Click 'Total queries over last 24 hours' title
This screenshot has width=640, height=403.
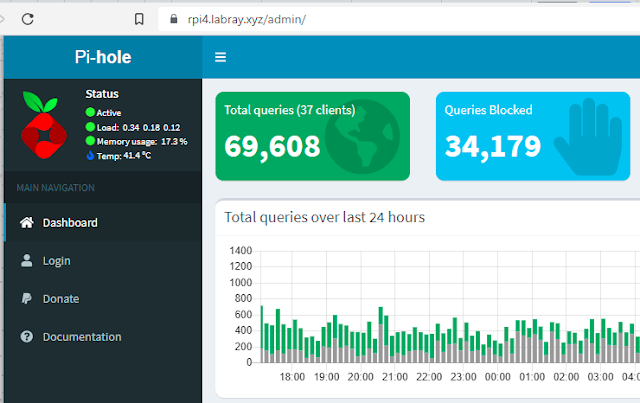coord(324,217)
